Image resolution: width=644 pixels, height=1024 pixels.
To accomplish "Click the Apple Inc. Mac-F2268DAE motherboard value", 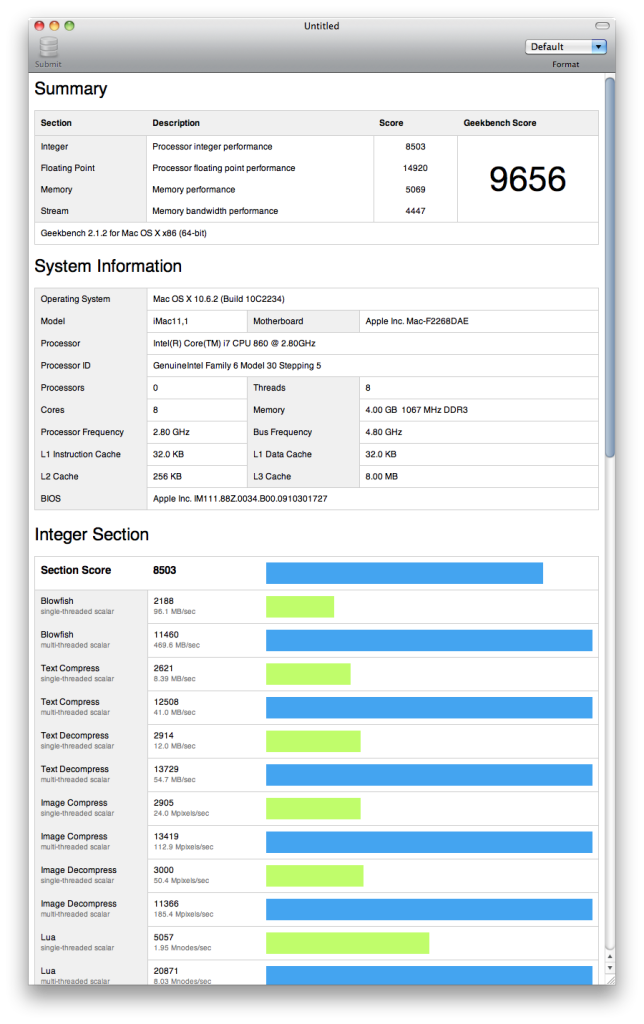I will click(x=417, y=321).
